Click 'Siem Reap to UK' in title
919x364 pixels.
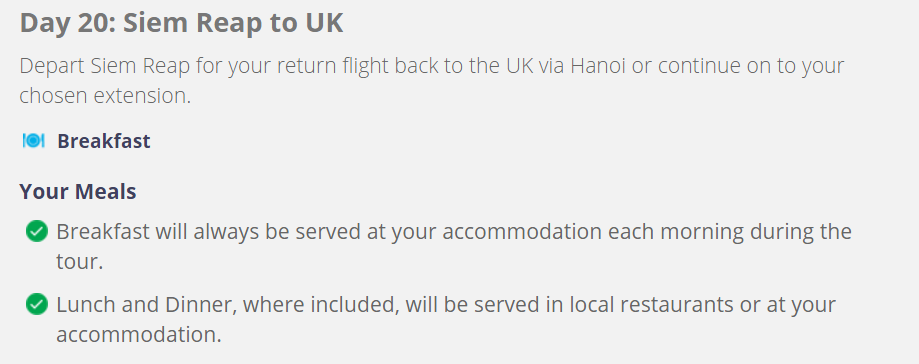coord(233,23)
